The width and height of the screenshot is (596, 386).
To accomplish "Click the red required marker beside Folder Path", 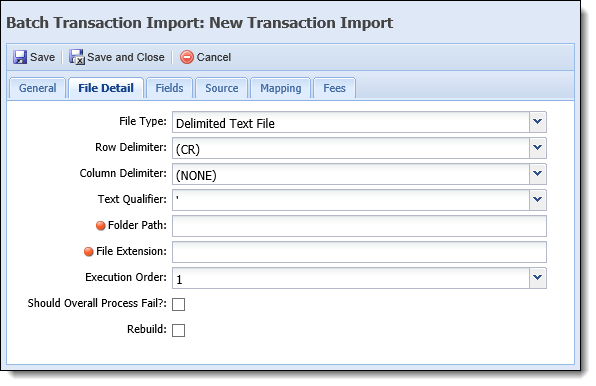I will click(100, 226).
